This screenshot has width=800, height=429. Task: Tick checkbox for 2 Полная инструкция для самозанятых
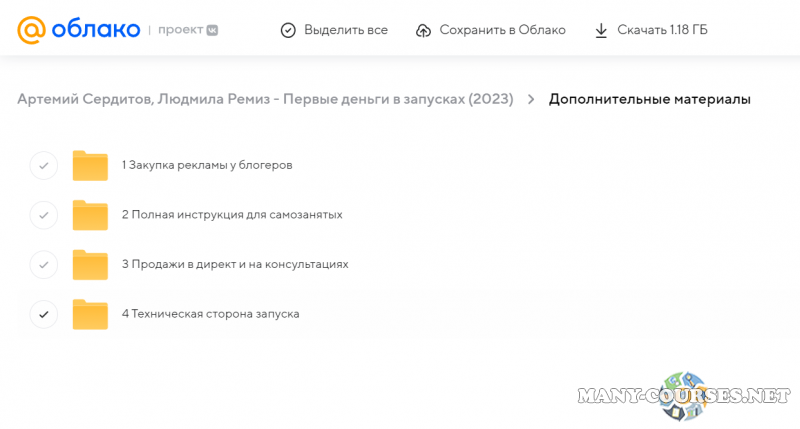43,215
